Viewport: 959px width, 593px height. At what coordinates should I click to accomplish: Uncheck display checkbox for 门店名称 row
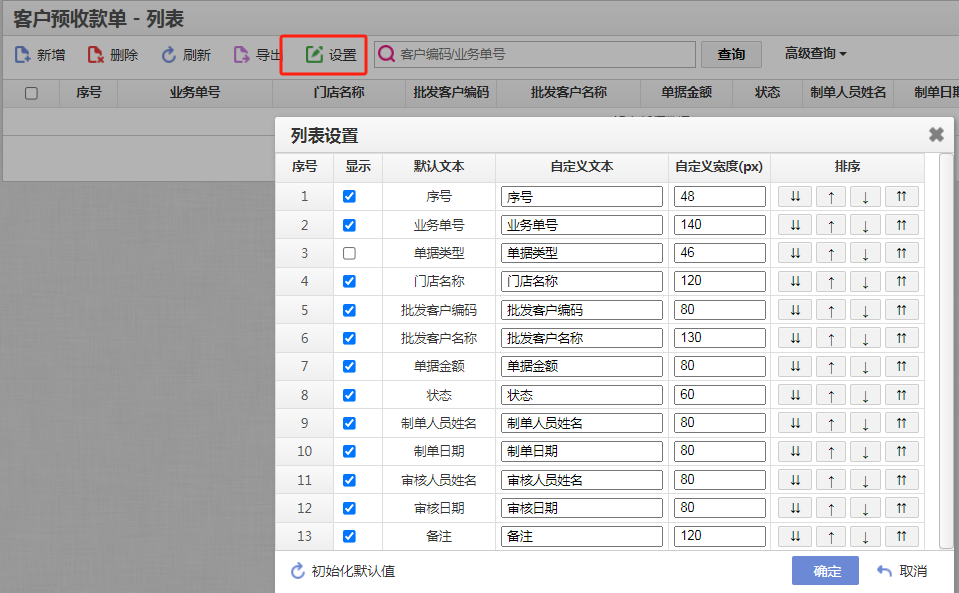(349, 281)
